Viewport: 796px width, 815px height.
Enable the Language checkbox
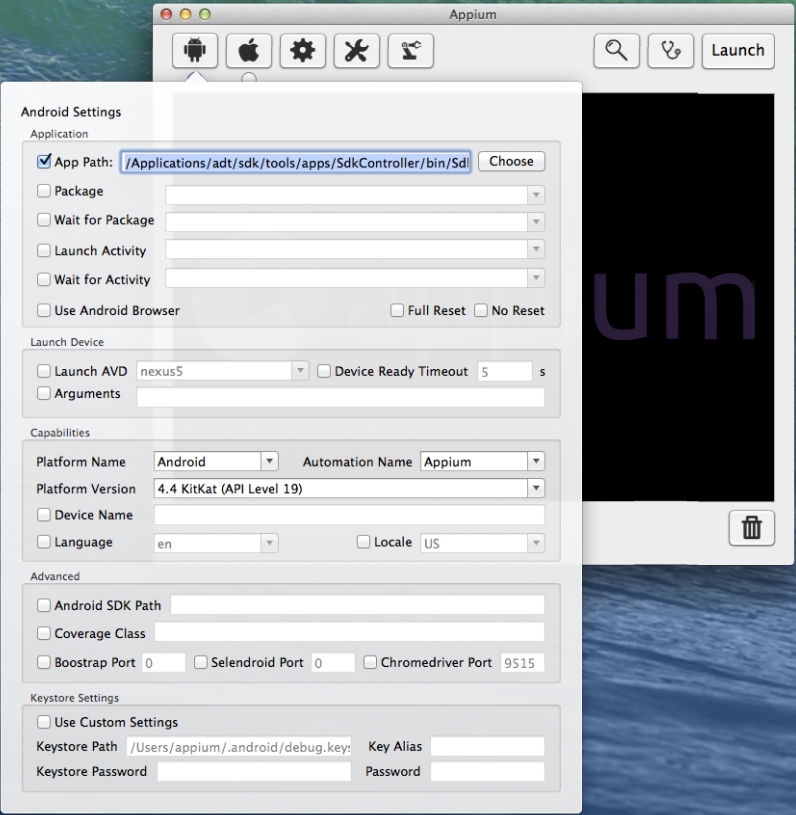(x=44, y=542)
